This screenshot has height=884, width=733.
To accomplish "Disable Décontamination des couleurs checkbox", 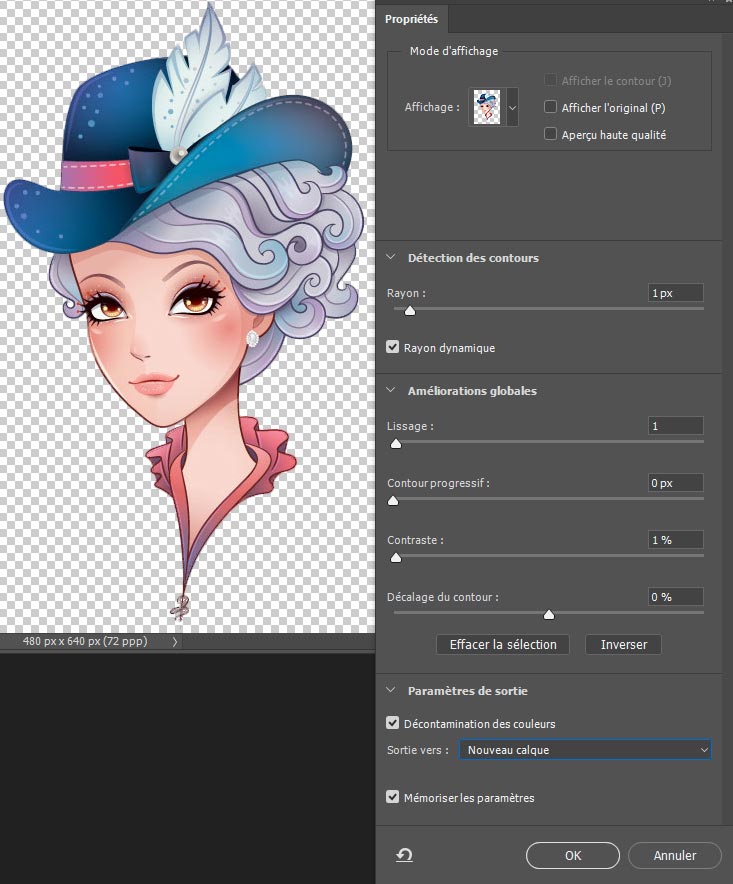I will pos(393,723).
